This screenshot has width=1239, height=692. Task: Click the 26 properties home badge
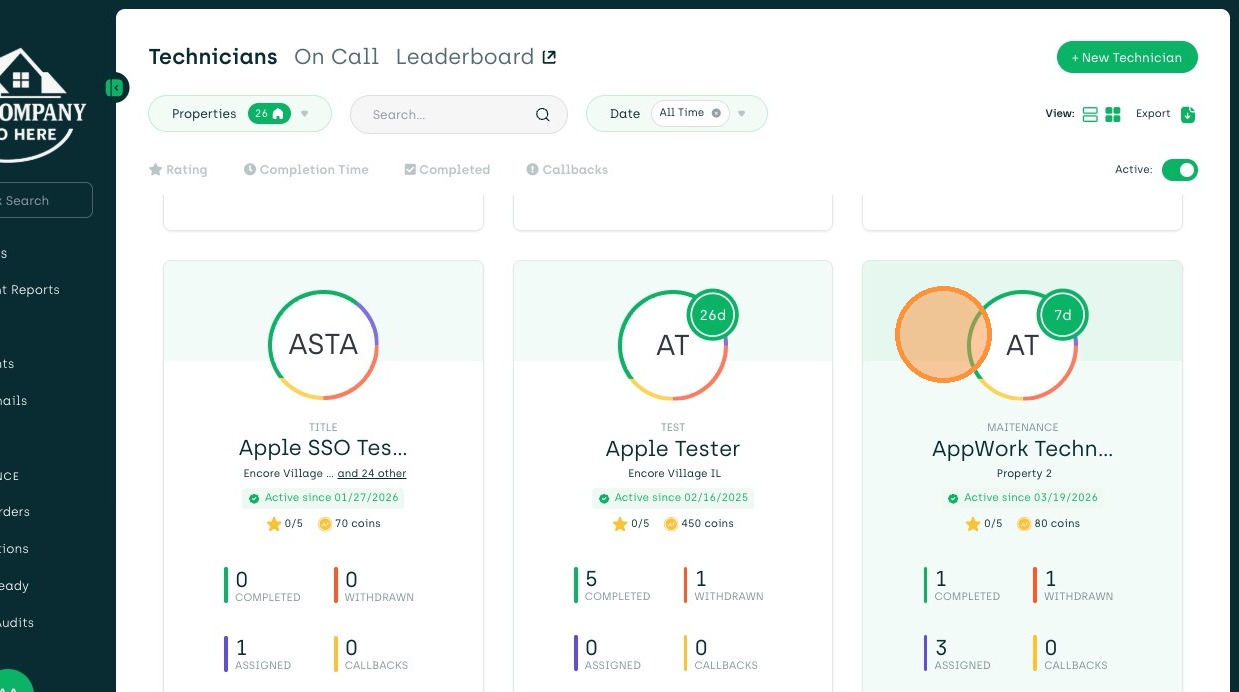pyautogui.click(x=269, y=114)
